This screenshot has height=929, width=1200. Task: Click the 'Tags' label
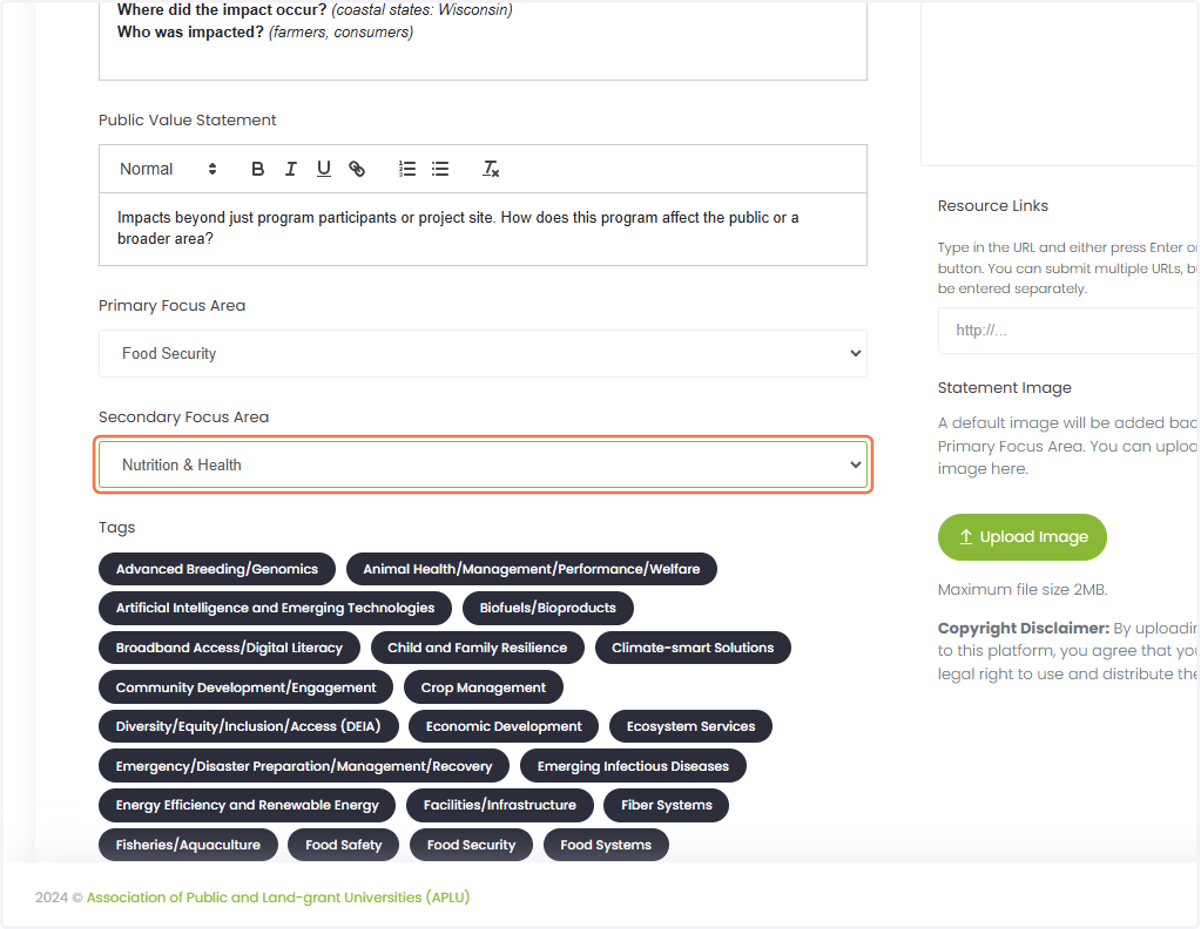(x=117, y=528)
